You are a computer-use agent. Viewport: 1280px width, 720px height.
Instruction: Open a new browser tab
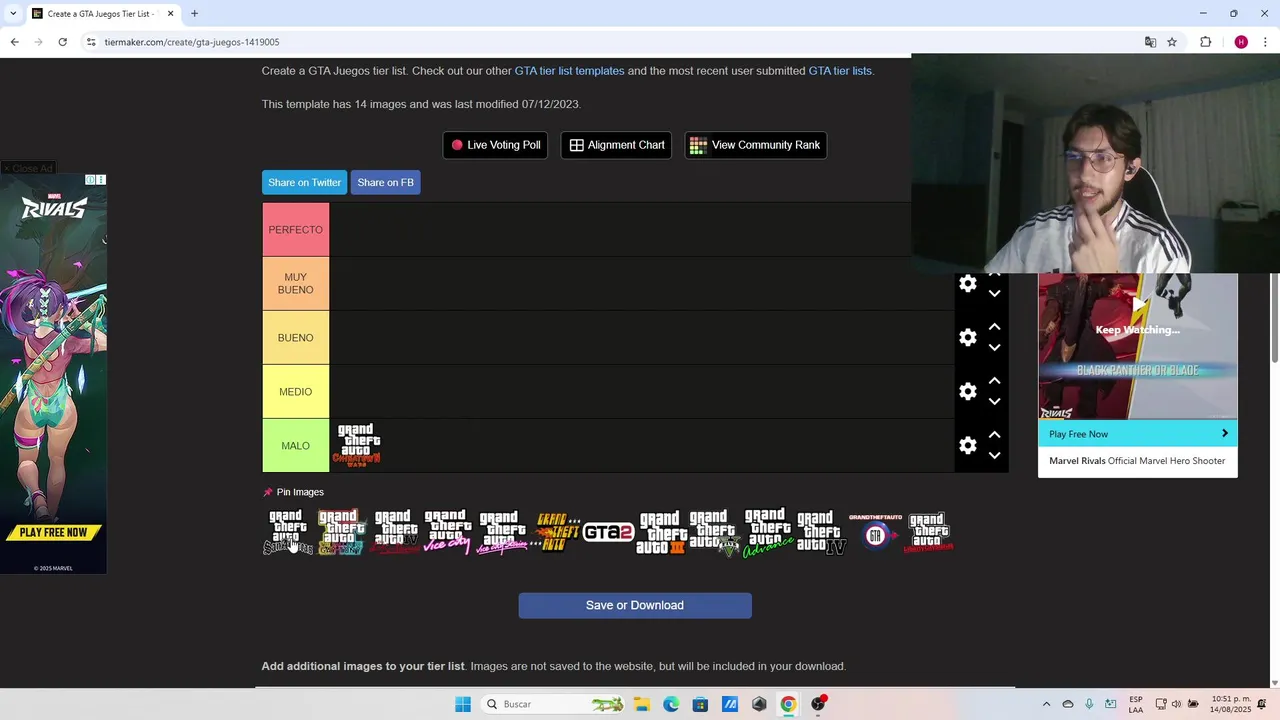tap(194, 14)
